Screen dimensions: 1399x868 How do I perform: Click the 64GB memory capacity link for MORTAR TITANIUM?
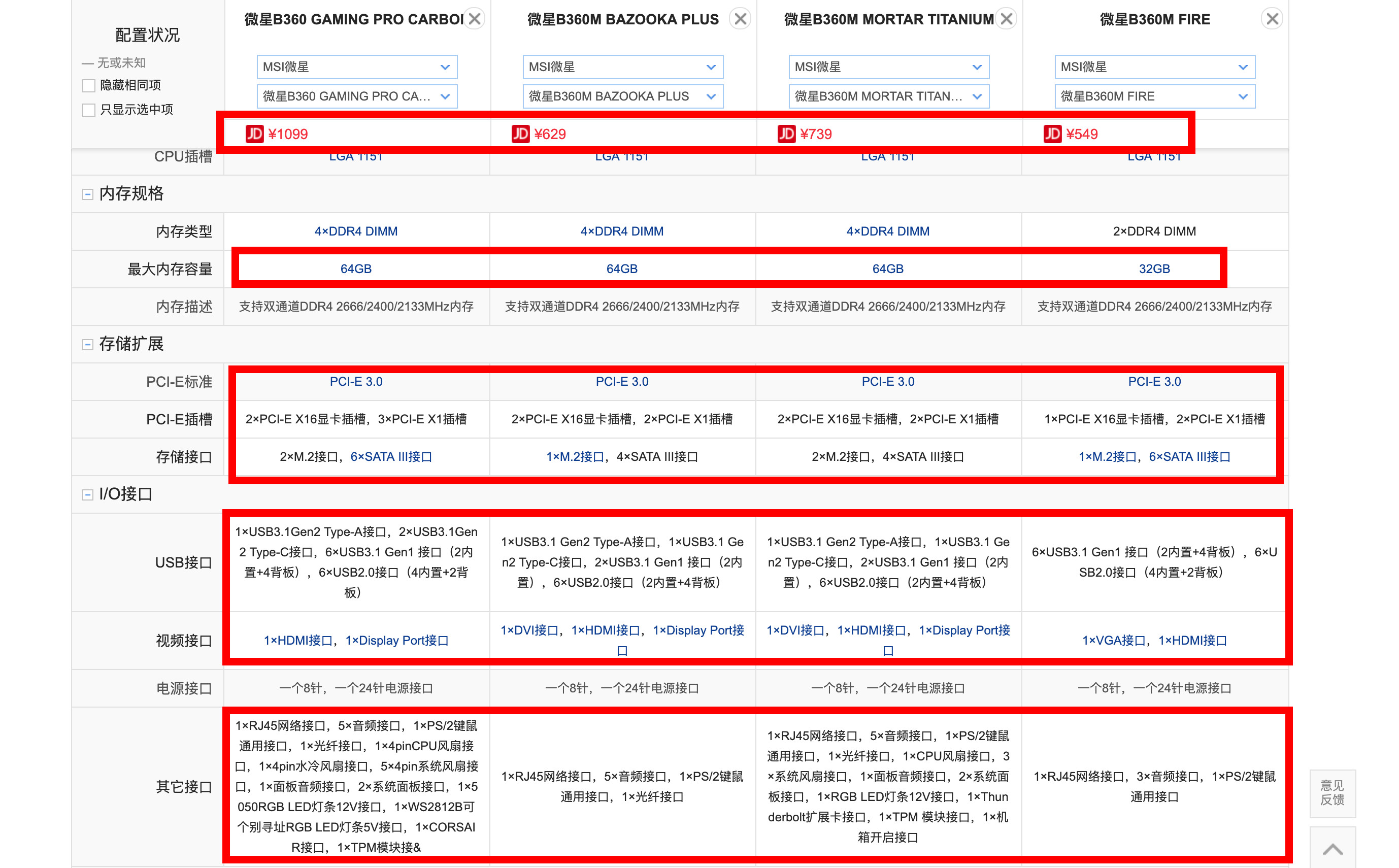point(887,268)
